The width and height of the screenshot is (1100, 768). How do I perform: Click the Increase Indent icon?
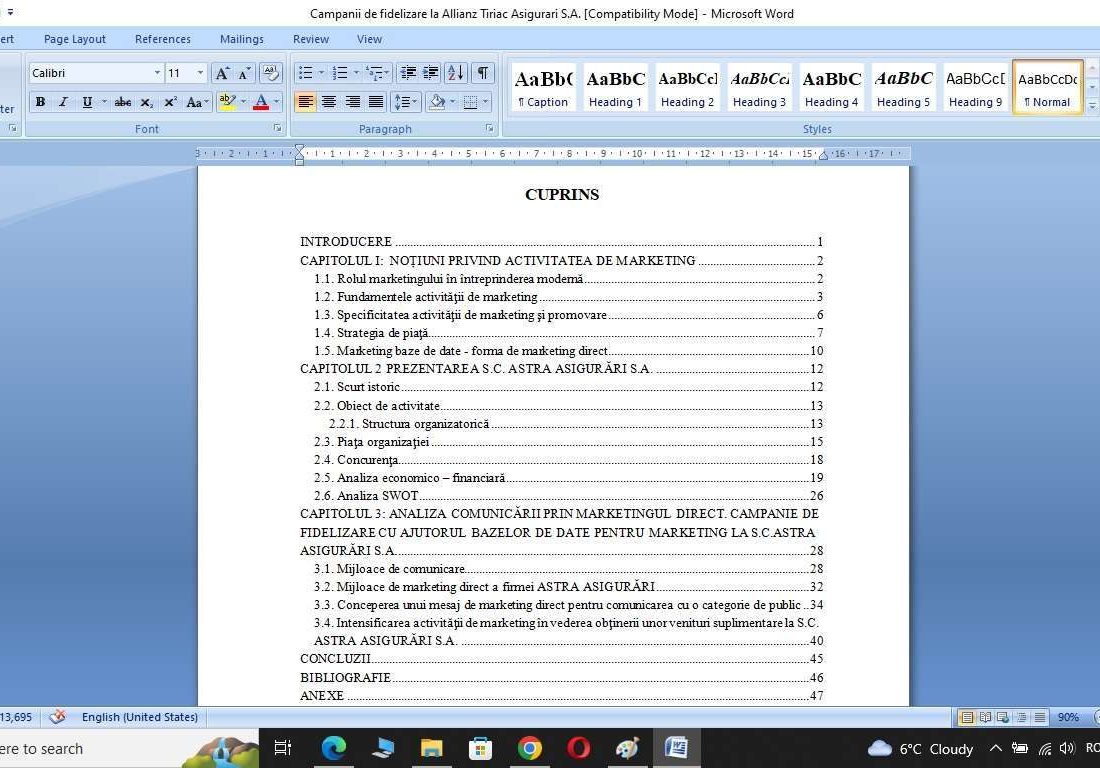[x=431, y=73]
